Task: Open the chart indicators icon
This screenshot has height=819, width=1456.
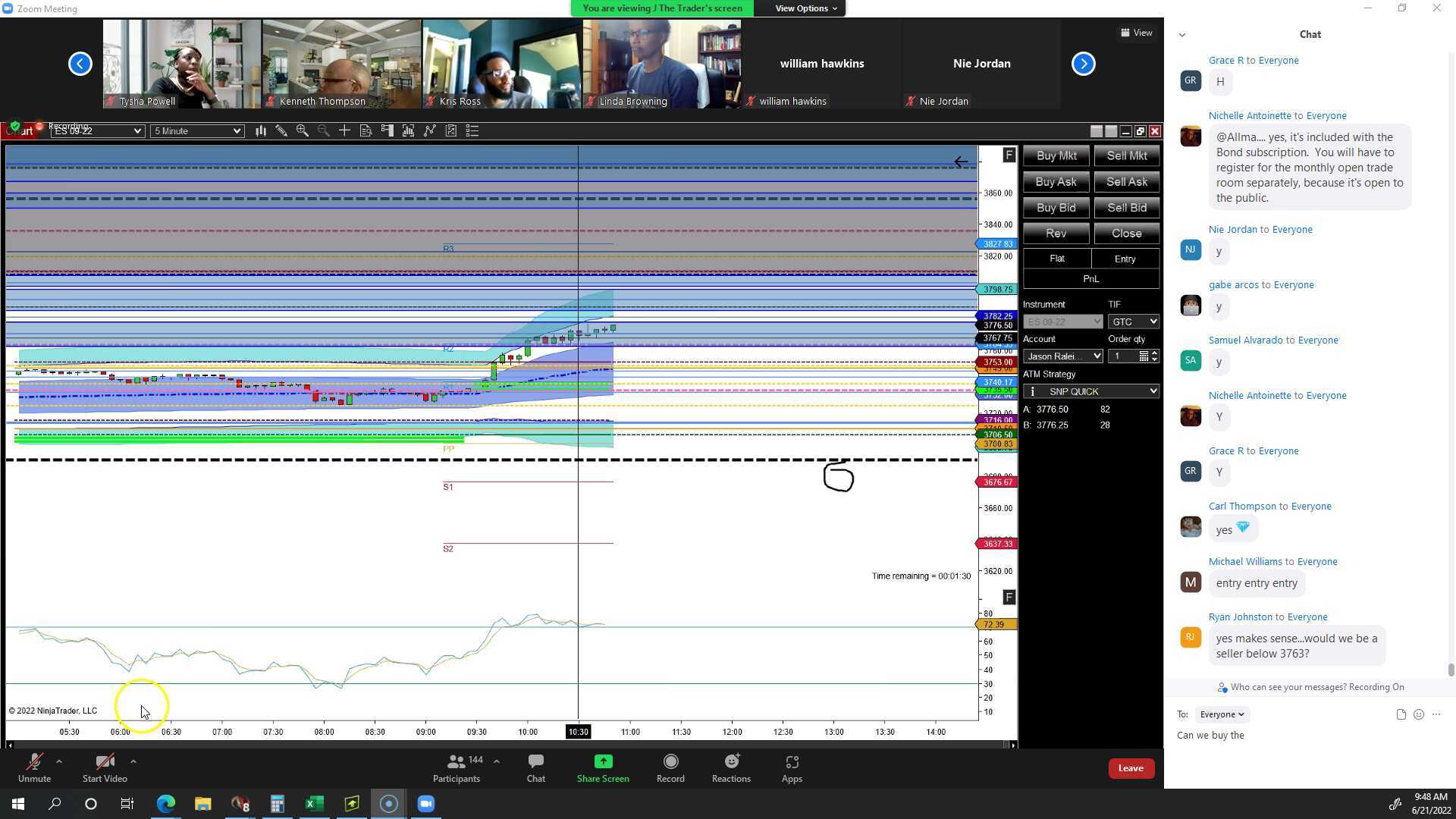Action: tap(408, 130)
